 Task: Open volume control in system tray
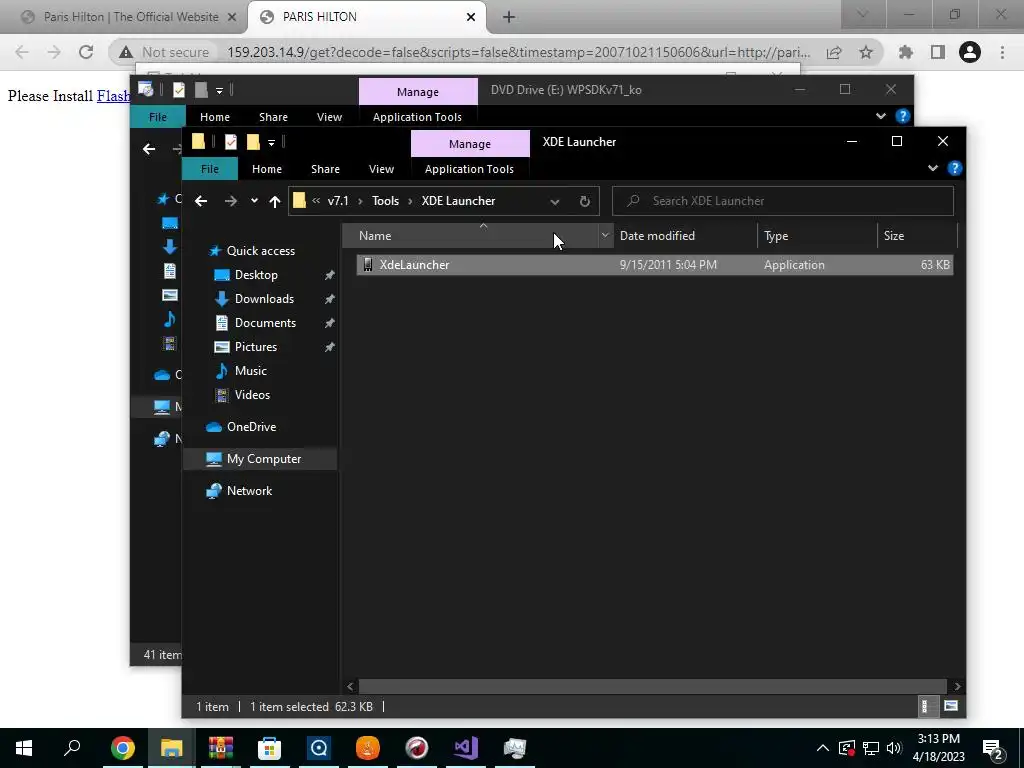(894, 748)
